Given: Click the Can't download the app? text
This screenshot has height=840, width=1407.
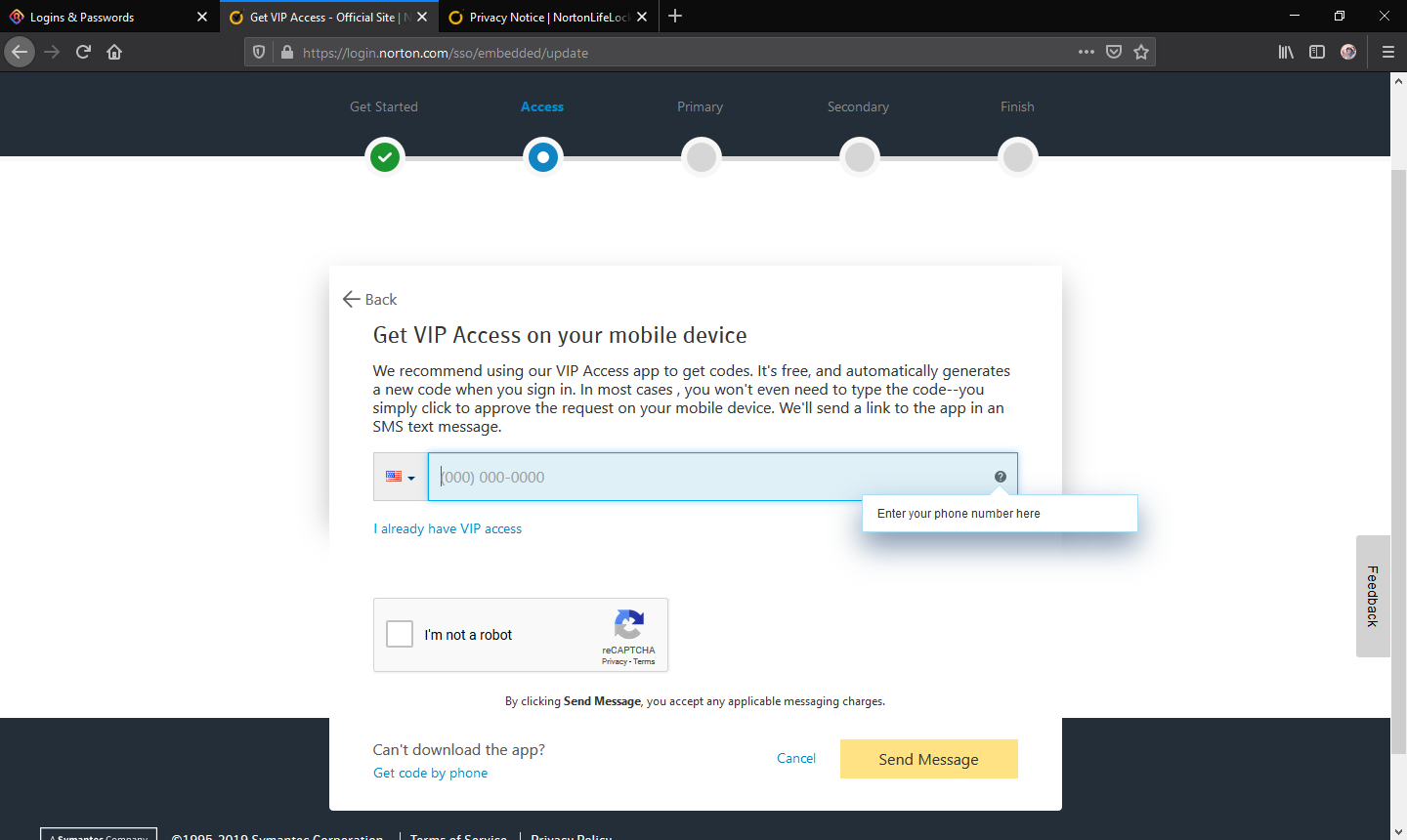Looking at the screenshot, I should click(459, 749).
